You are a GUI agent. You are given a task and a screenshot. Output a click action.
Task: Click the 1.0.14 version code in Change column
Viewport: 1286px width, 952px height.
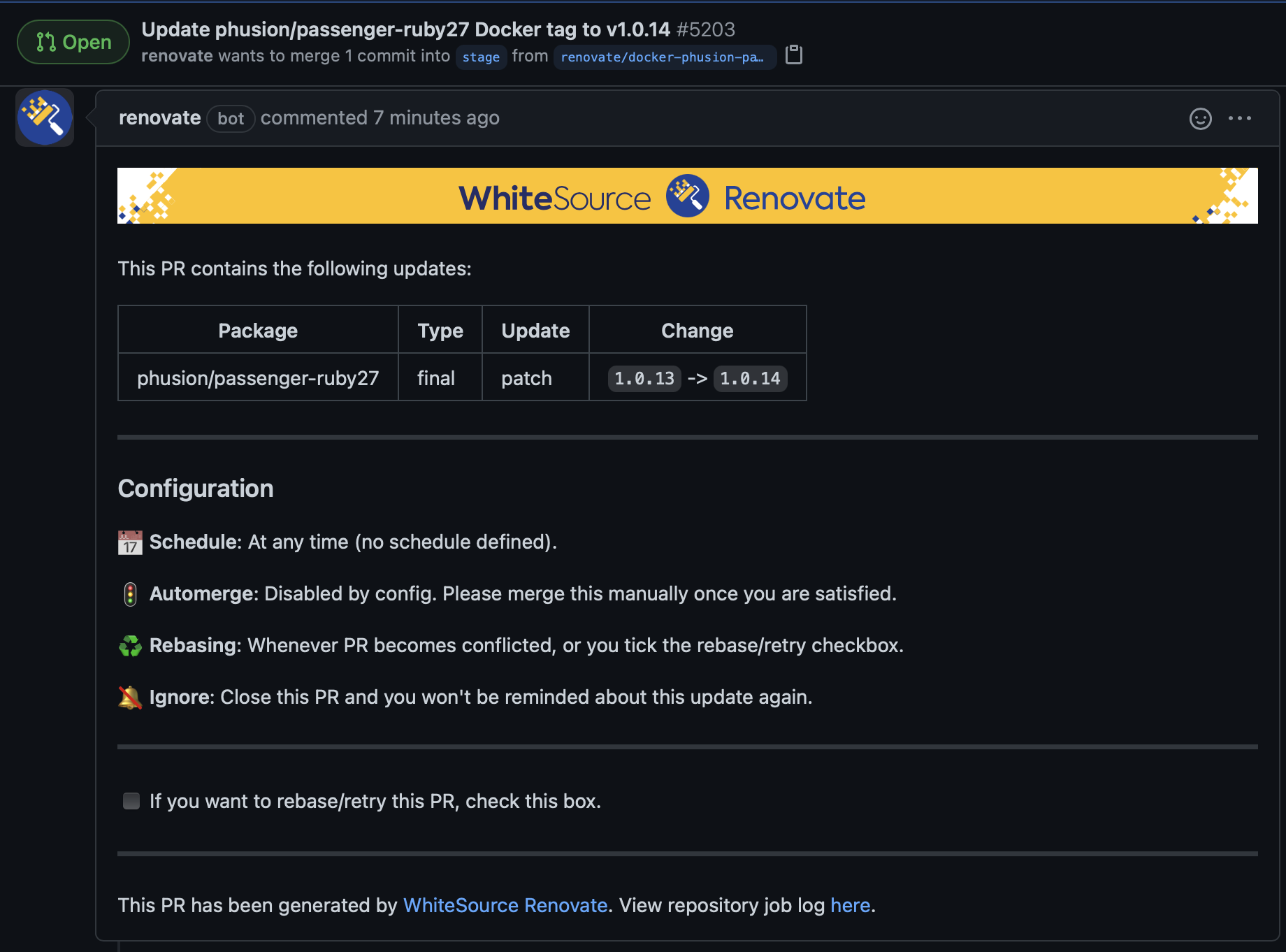click(750, 378)
